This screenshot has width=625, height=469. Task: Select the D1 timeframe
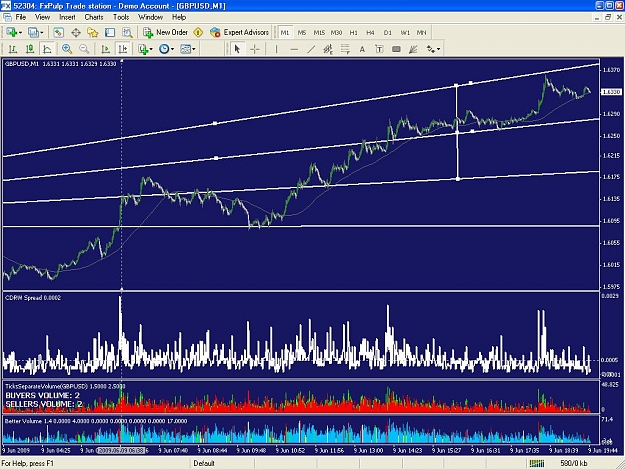coord(387,33)
